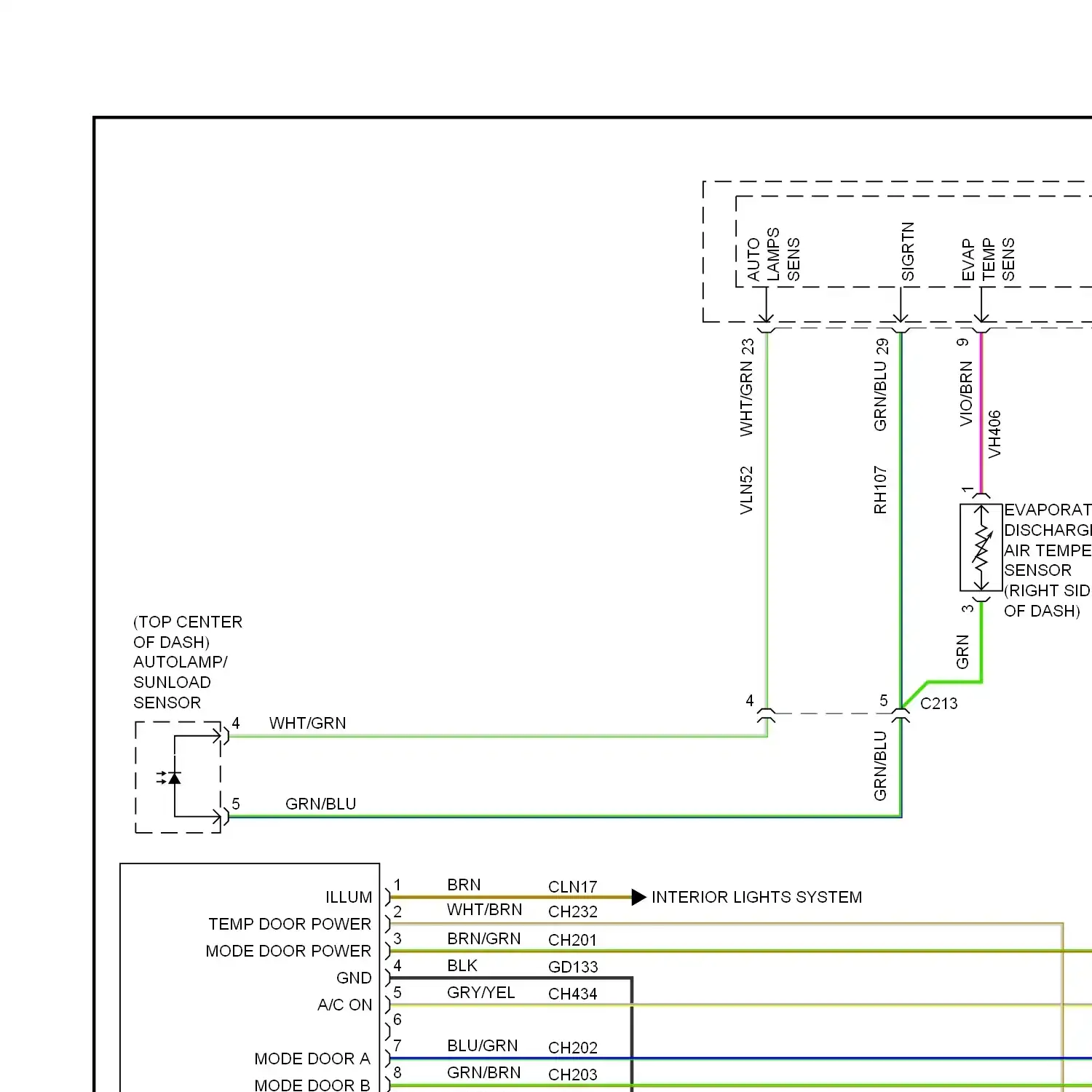Click the black arrow pointing to INTERIOR LIGHTS SYSTEM
This screenshot has height=1092, width=1092.
[x=638, y=897]
